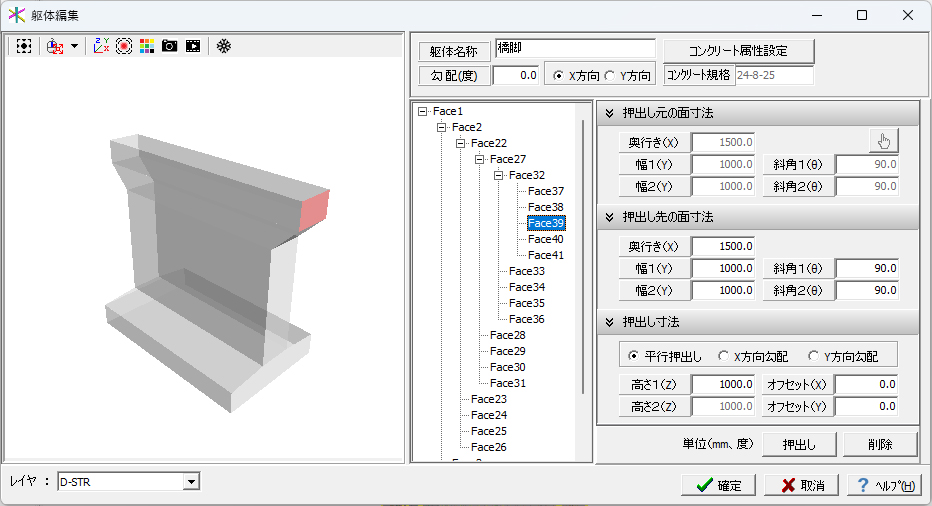Viewport: 932px width, 506px height.
Task: Click the view orientation globe icon
Action: click(x=55, y=46)
